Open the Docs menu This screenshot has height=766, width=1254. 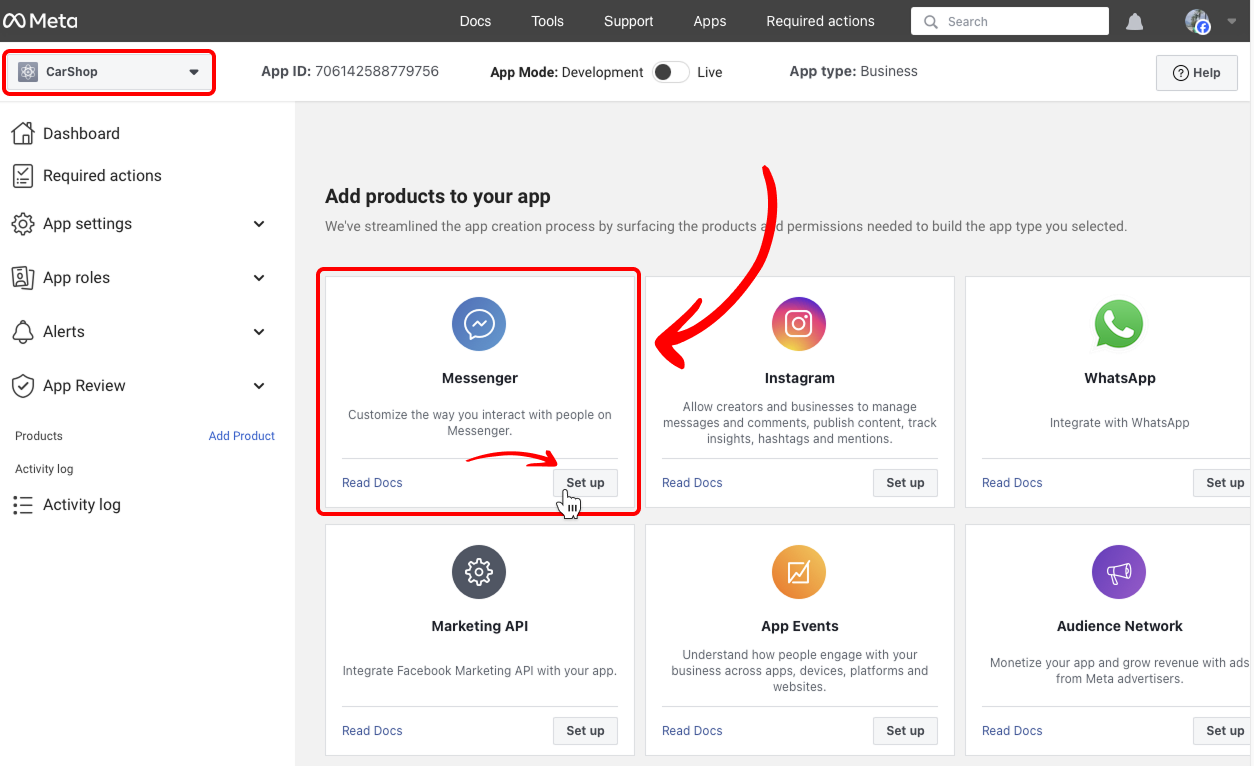[x=475, y=21]
